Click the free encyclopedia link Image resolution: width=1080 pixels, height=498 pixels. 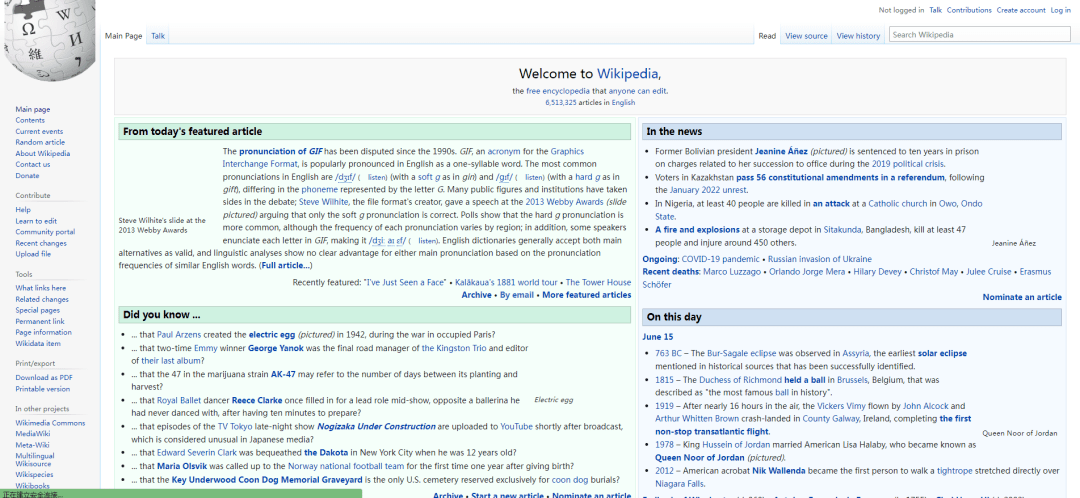[558, 91]
